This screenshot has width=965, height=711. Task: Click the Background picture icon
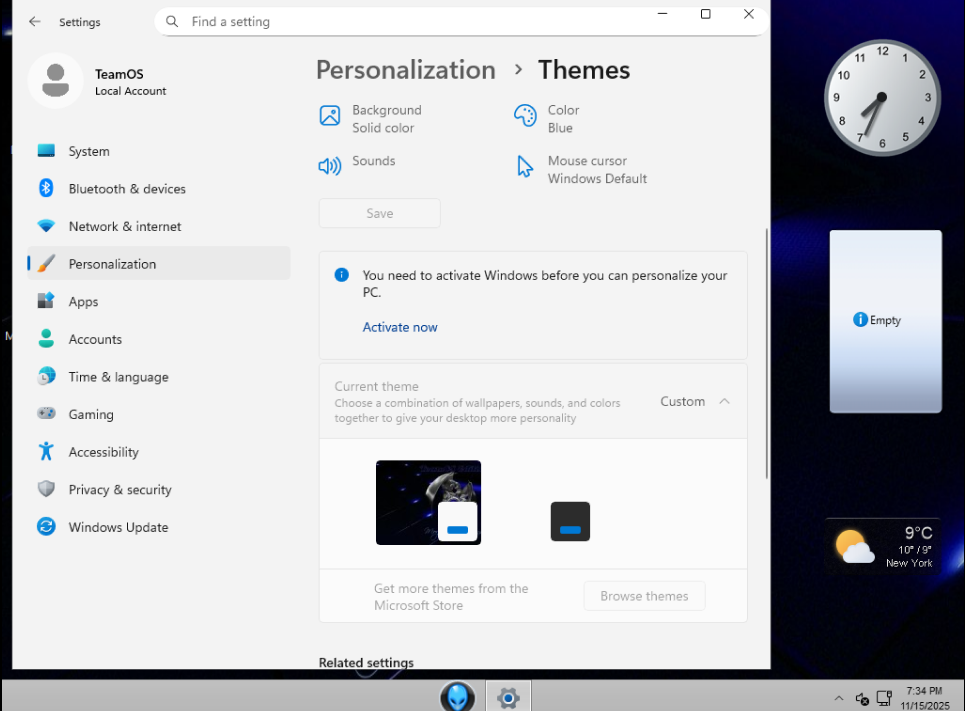tap(330, 116)
